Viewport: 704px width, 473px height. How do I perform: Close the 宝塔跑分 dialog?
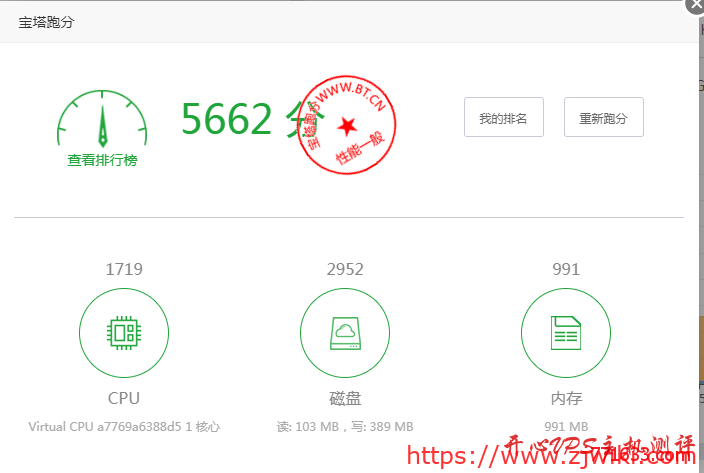[x=694, y=5]
